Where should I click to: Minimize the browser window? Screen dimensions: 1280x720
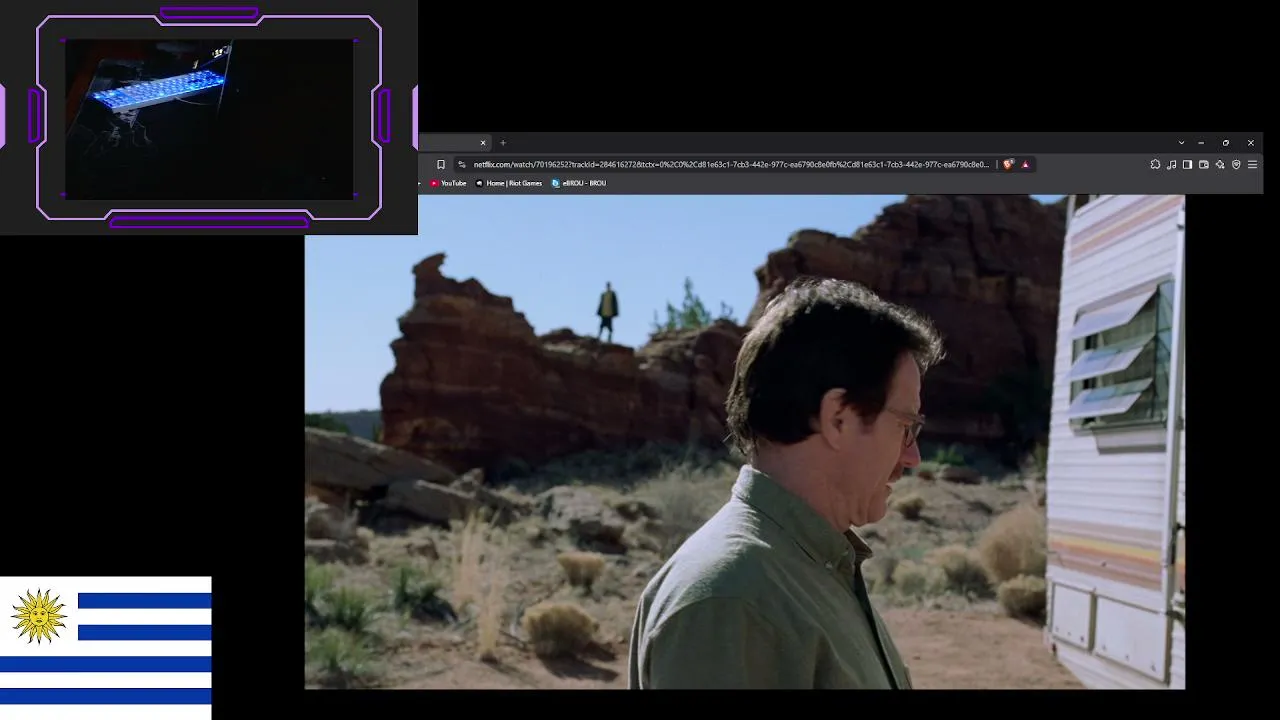pyautogui.click(x=1201, y=143)
